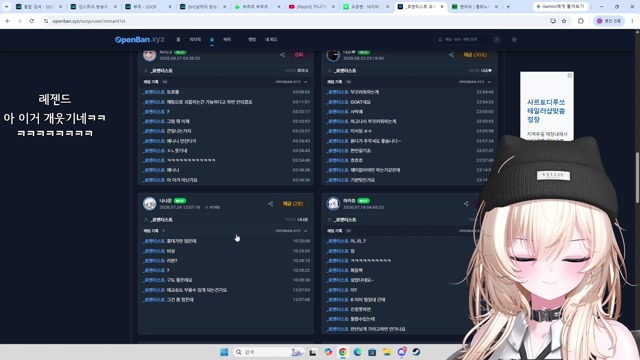The width and height of the screenshot is (640, 360).
Task: Click the 채금 (30초) badge
Action: [x=475, y=55]
